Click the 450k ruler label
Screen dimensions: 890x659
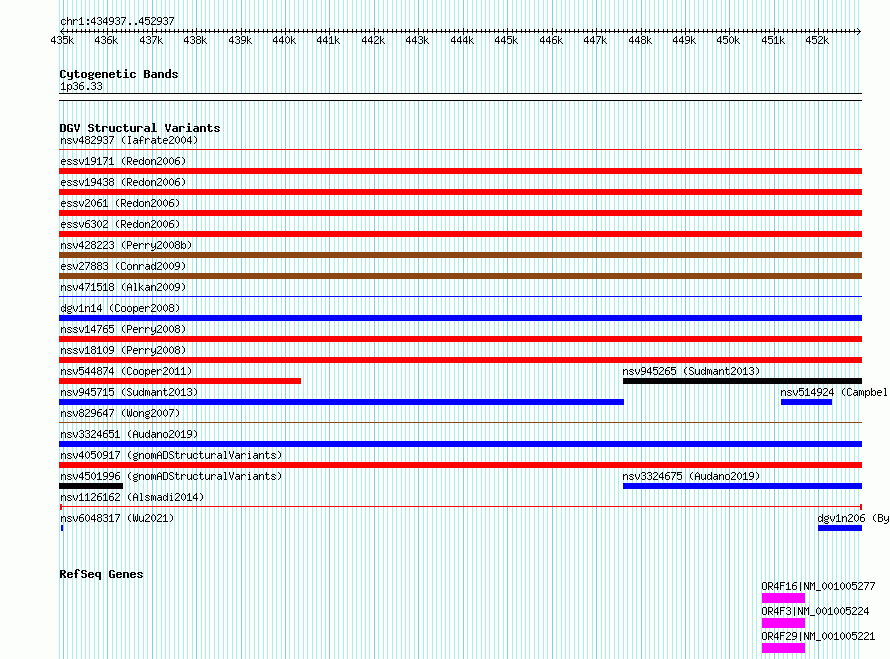pos(728,40)
